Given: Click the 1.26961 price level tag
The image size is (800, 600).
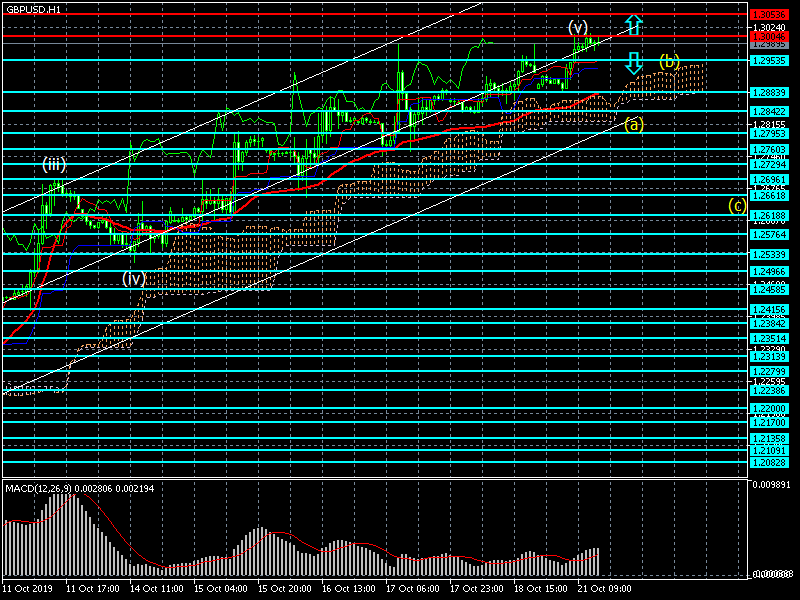Looking at the screenshot, I should 770,180.
